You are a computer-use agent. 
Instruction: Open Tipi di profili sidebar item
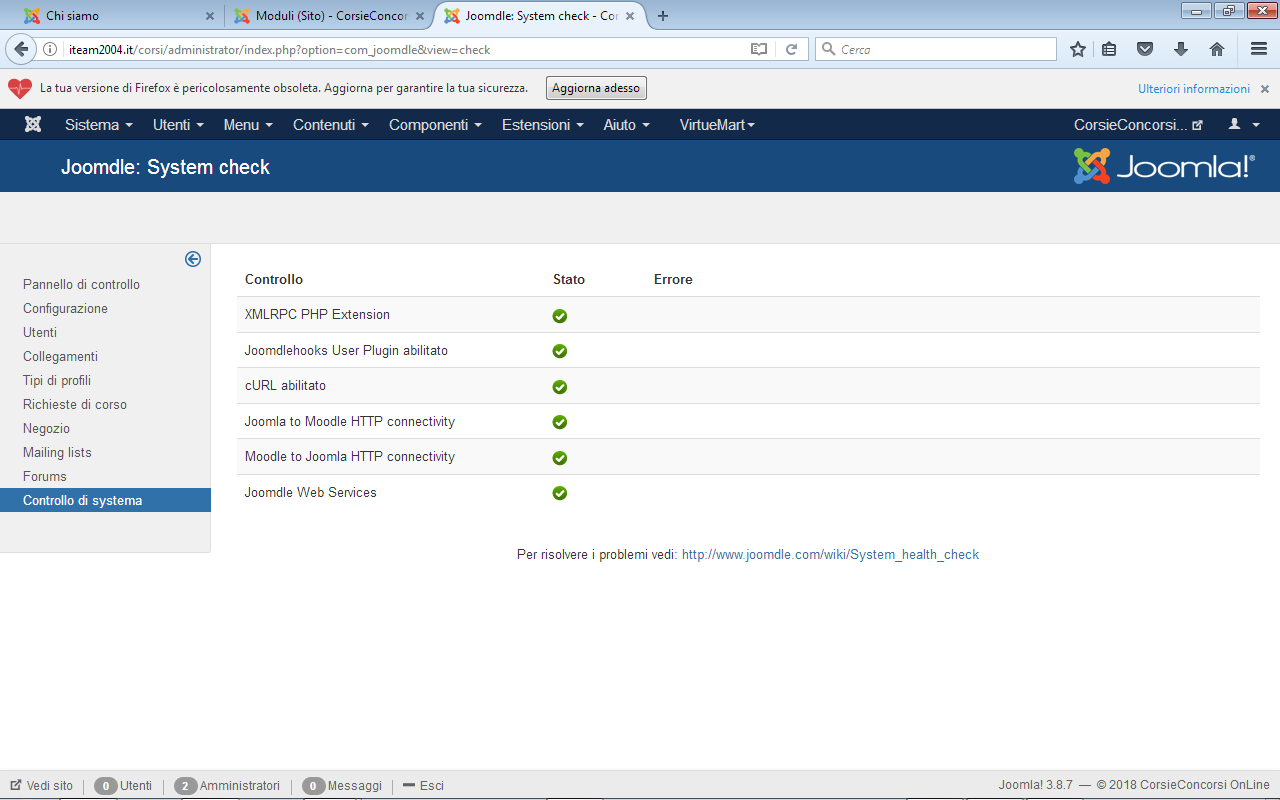click(x=57, y=381)
